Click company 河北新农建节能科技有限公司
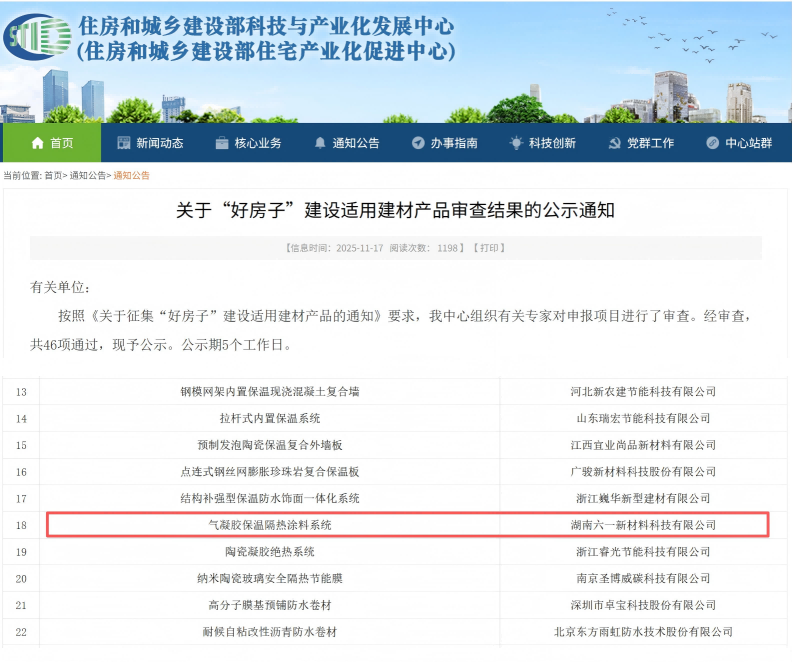 pyautogui.click(x=643, y=391)
